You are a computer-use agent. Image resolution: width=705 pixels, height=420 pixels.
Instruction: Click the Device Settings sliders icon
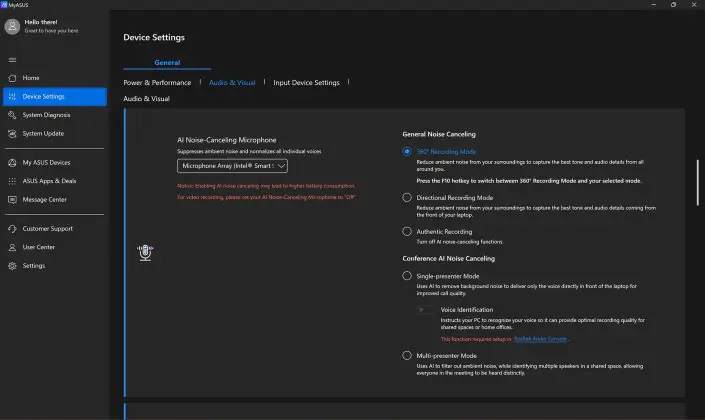click(12, 96)
